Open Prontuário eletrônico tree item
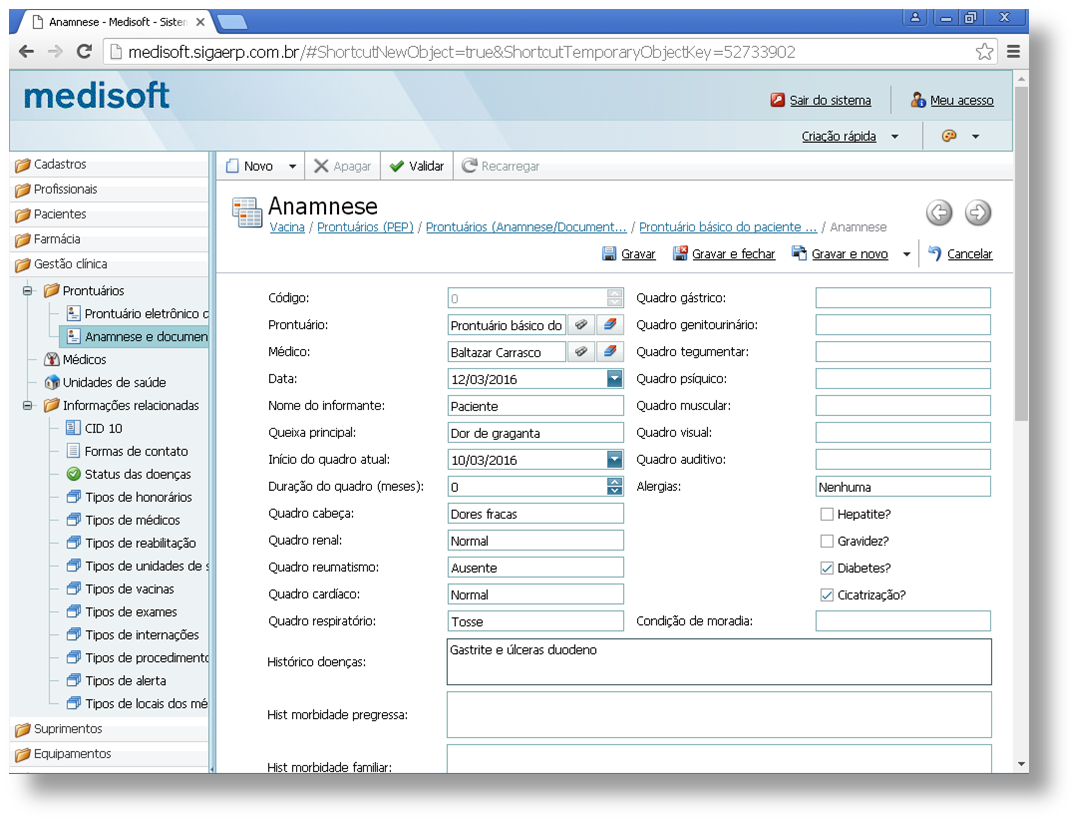Viewport: 1078px width, 823px height. point(138,314)
